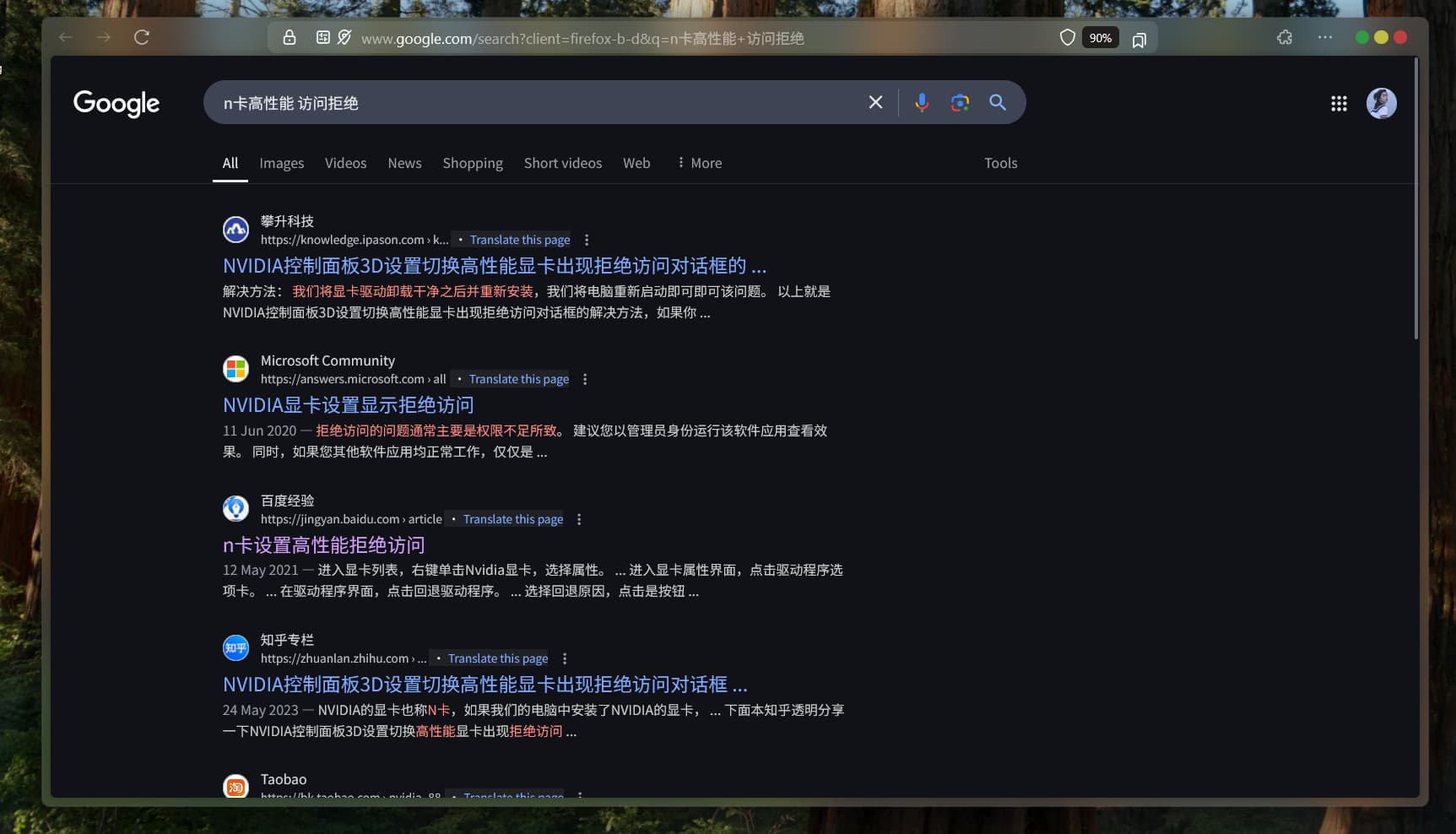The width and height of the screenshot is (1456, 834).
Task: Go back to the previous page
Action: [x=66, y=37]
